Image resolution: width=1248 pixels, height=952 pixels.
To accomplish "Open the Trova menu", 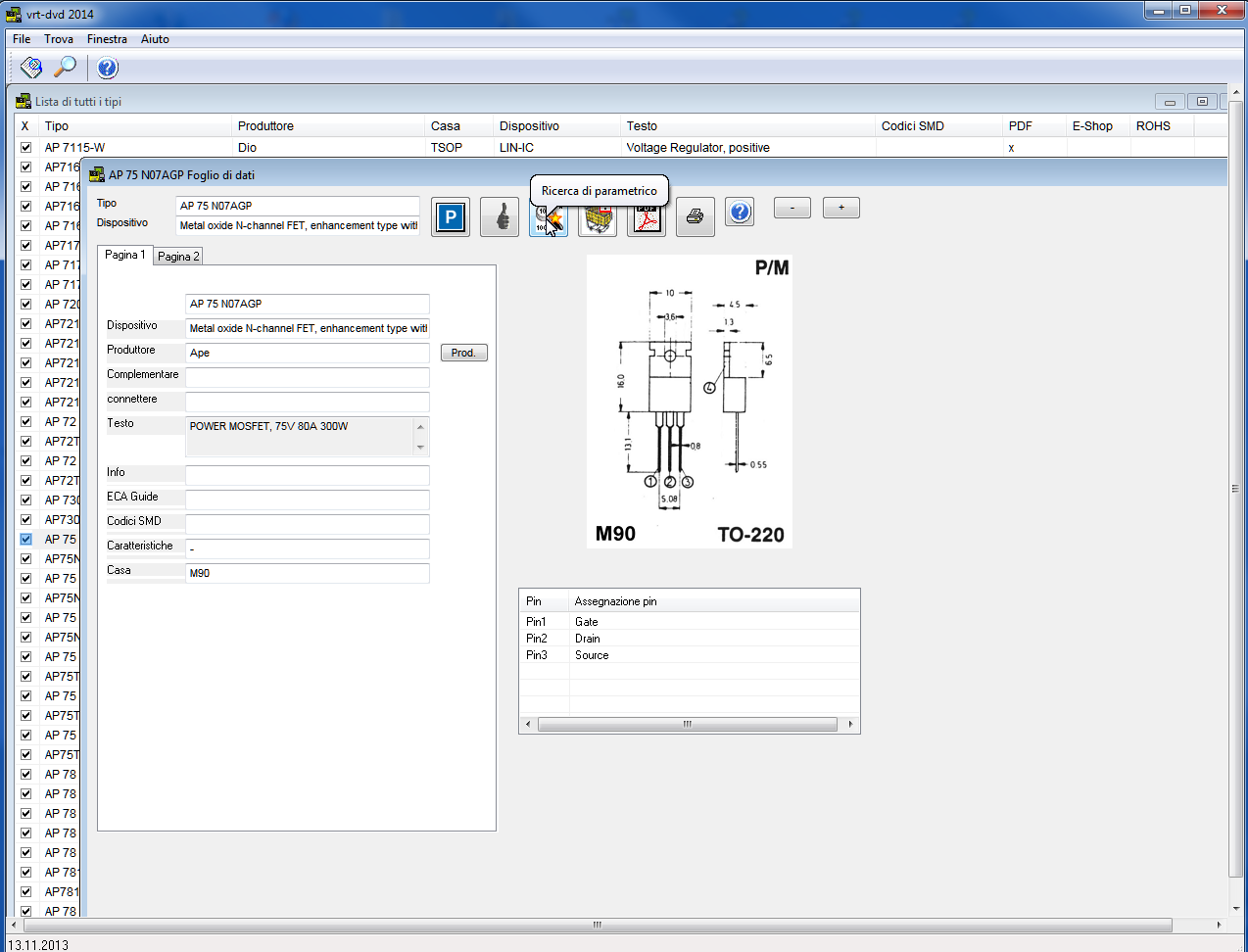I will tap(58, 39).
